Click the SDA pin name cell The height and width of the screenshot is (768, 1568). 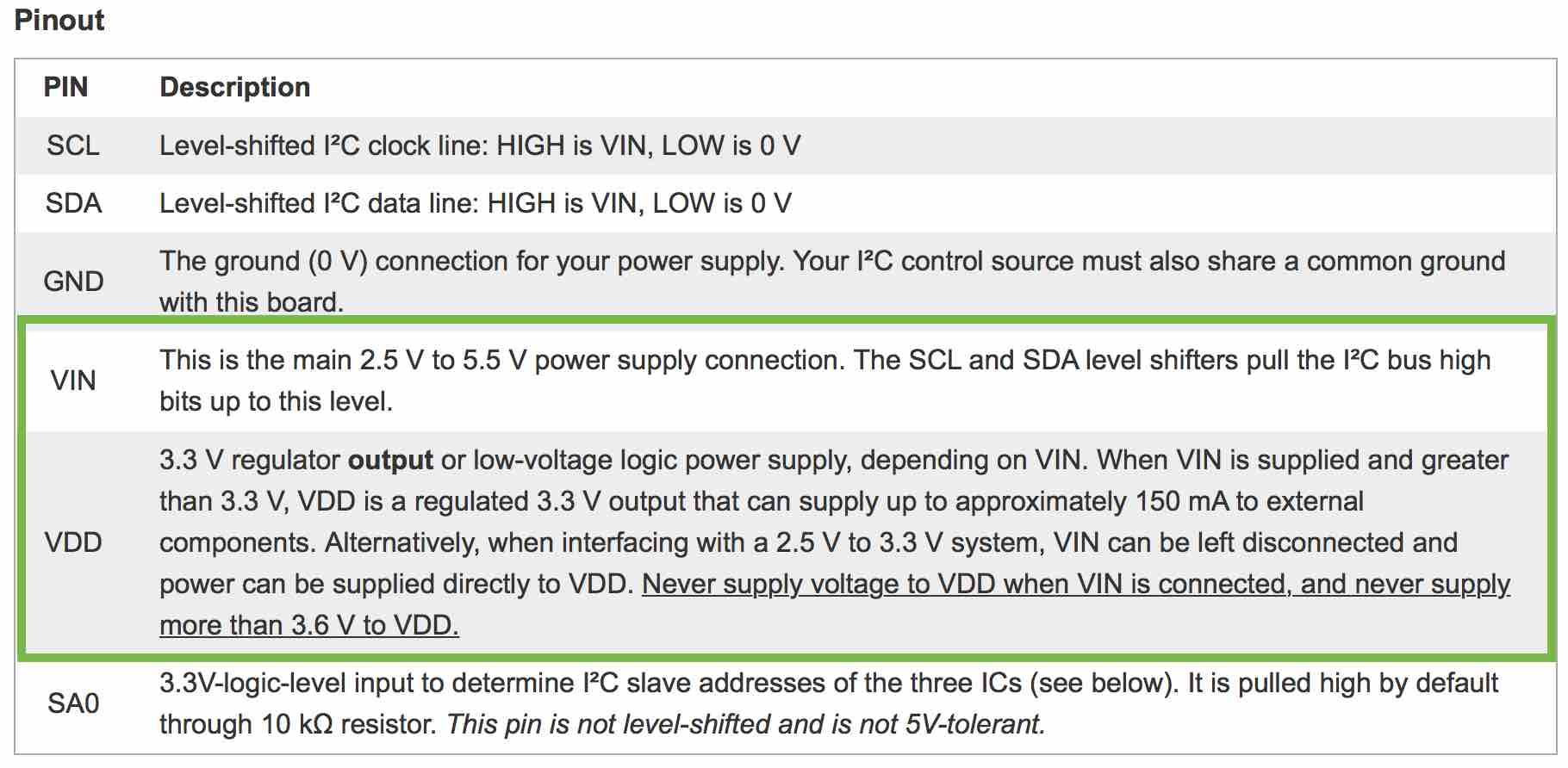73,203
